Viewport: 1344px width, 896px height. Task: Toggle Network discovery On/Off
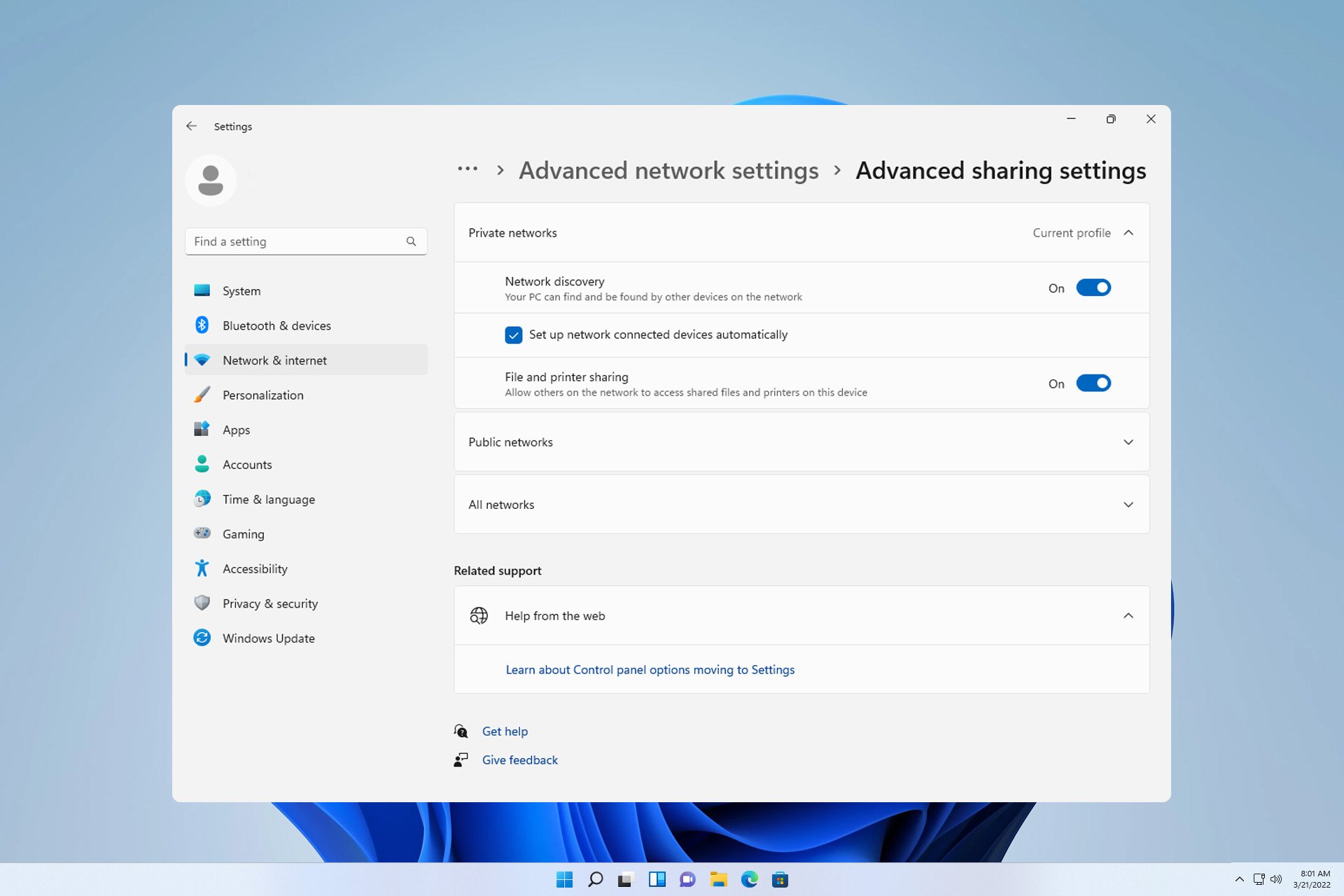click(x=1093, y=288)
